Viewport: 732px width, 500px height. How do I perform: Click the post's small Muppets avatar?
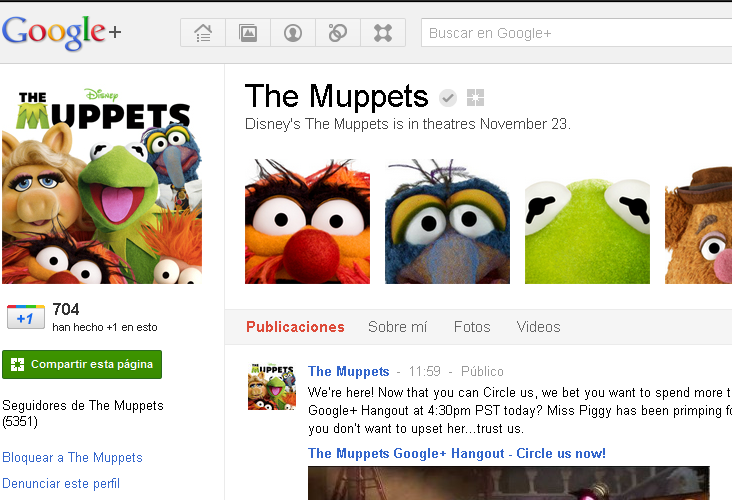coord(272,387)
